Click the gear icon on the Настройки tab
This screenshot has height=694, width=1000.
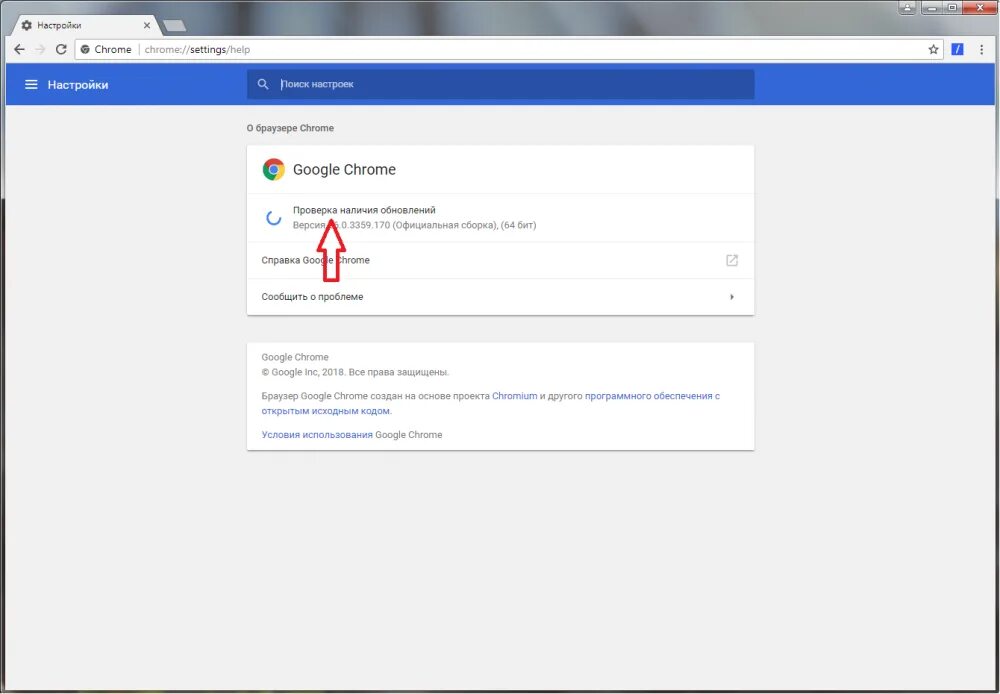tap(26, 26)
